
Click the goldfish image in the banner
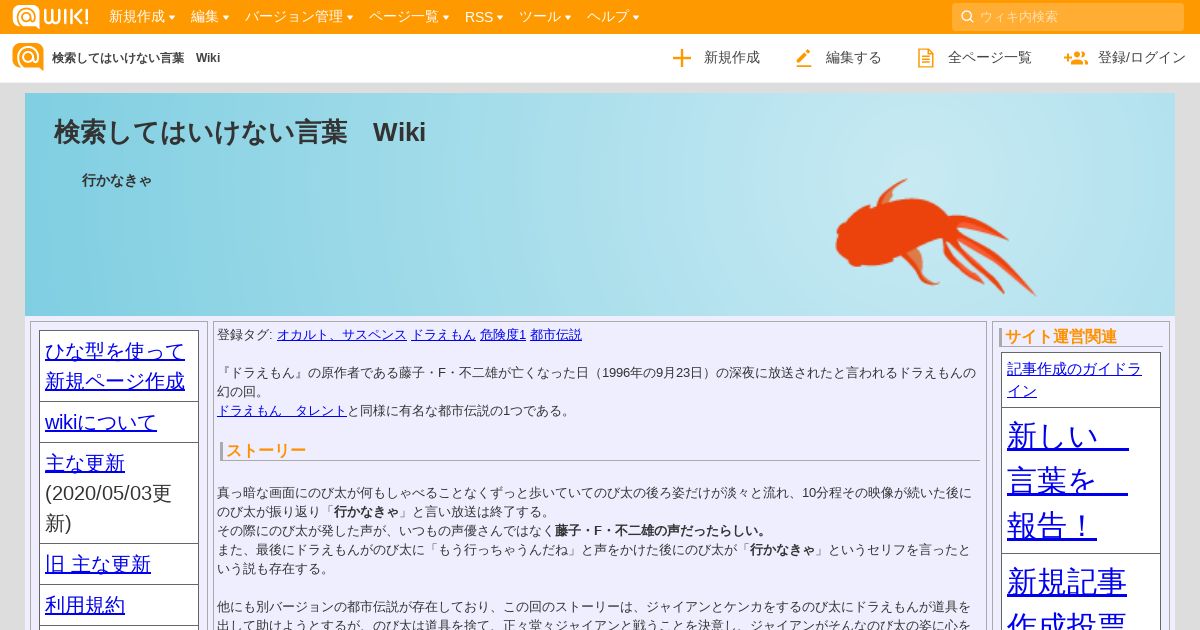click(935, 237)
